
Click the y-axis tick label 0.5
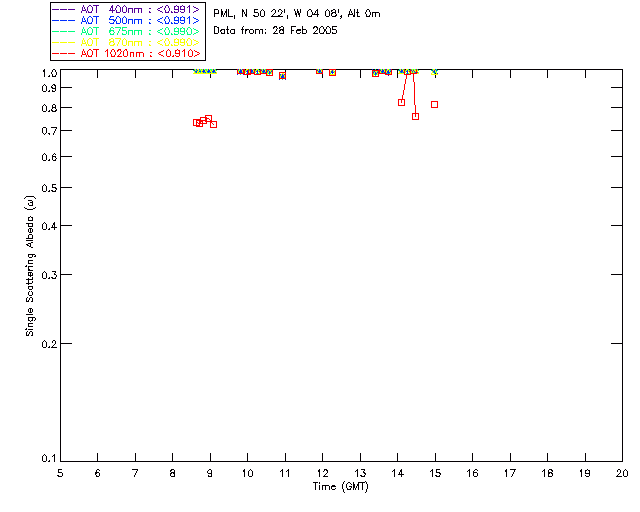click(49, 188)
